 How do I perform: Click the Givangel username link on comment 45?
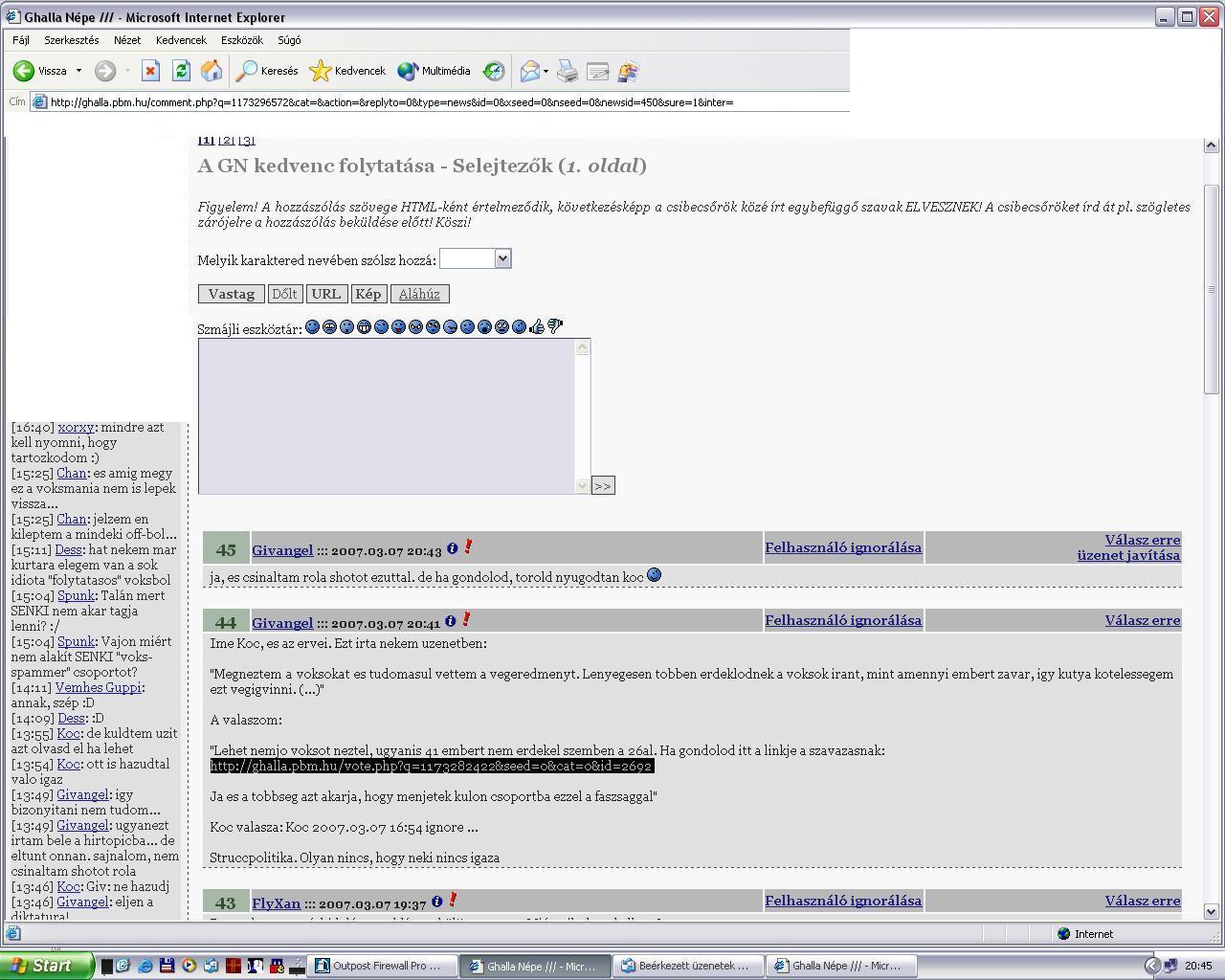[282, 550]
